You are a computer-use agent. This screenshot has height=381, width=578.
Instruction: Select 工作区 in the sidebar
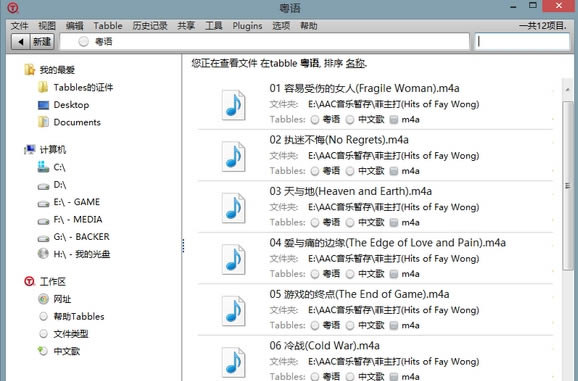pyautogui.click(x=53, y=282)
